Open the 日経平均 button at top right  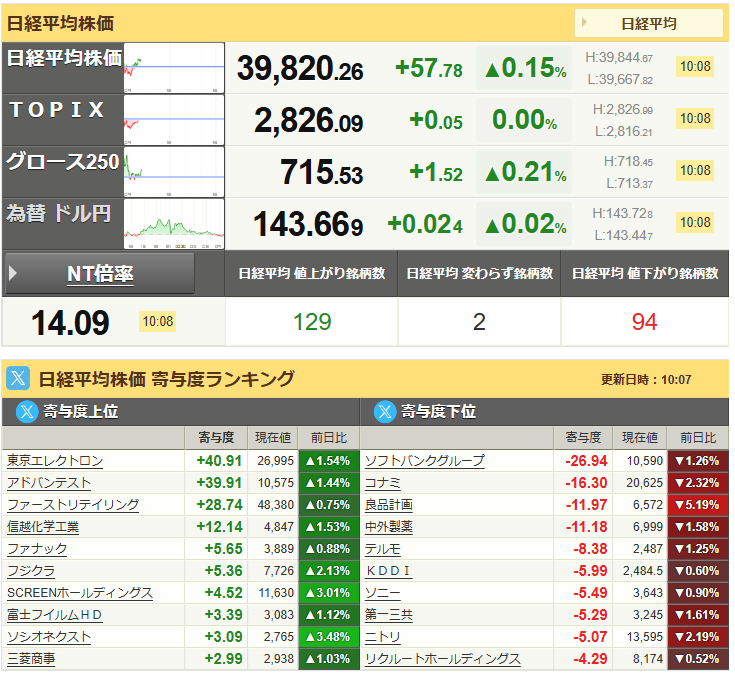coord(649,23)
